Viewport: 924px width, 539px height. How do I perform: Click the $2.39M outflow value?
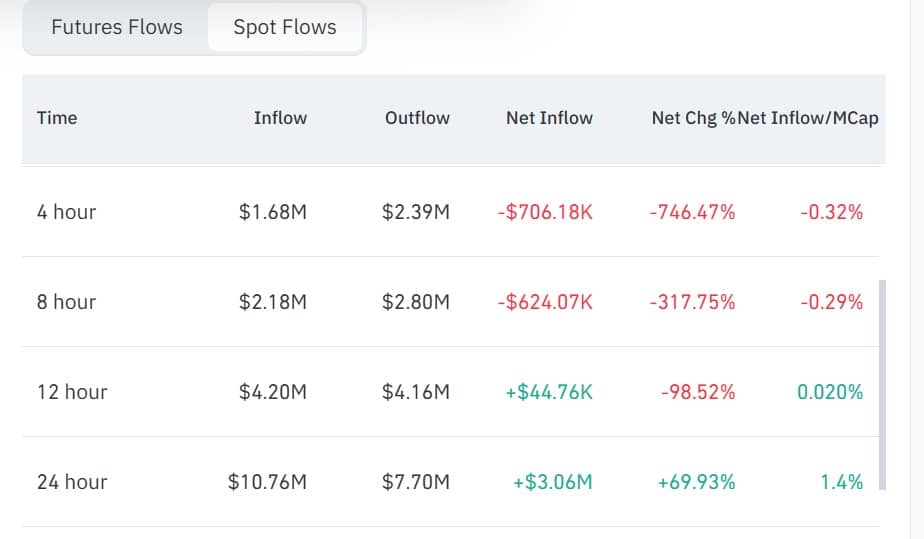tap(415, 212)
